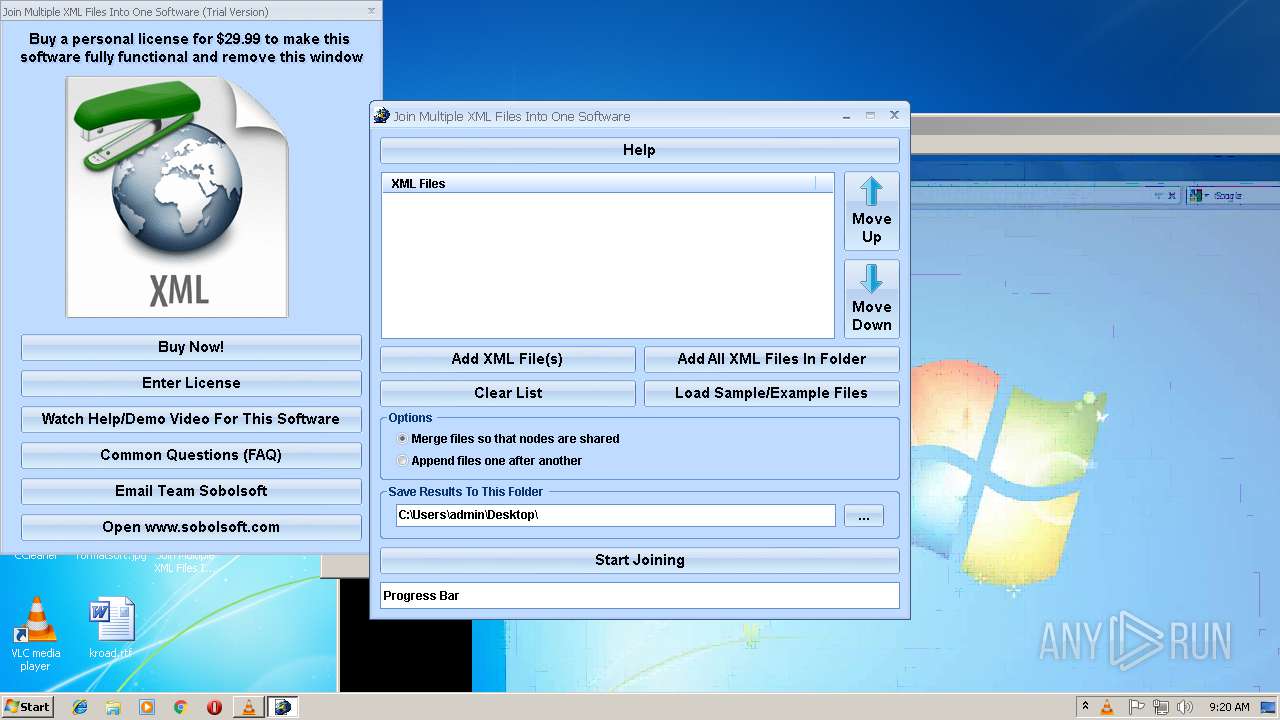The width and height of the screenshot is (1280, 720).
Task: Click the Join XML app taskbar icon
Action: click(x=282, y=707)
